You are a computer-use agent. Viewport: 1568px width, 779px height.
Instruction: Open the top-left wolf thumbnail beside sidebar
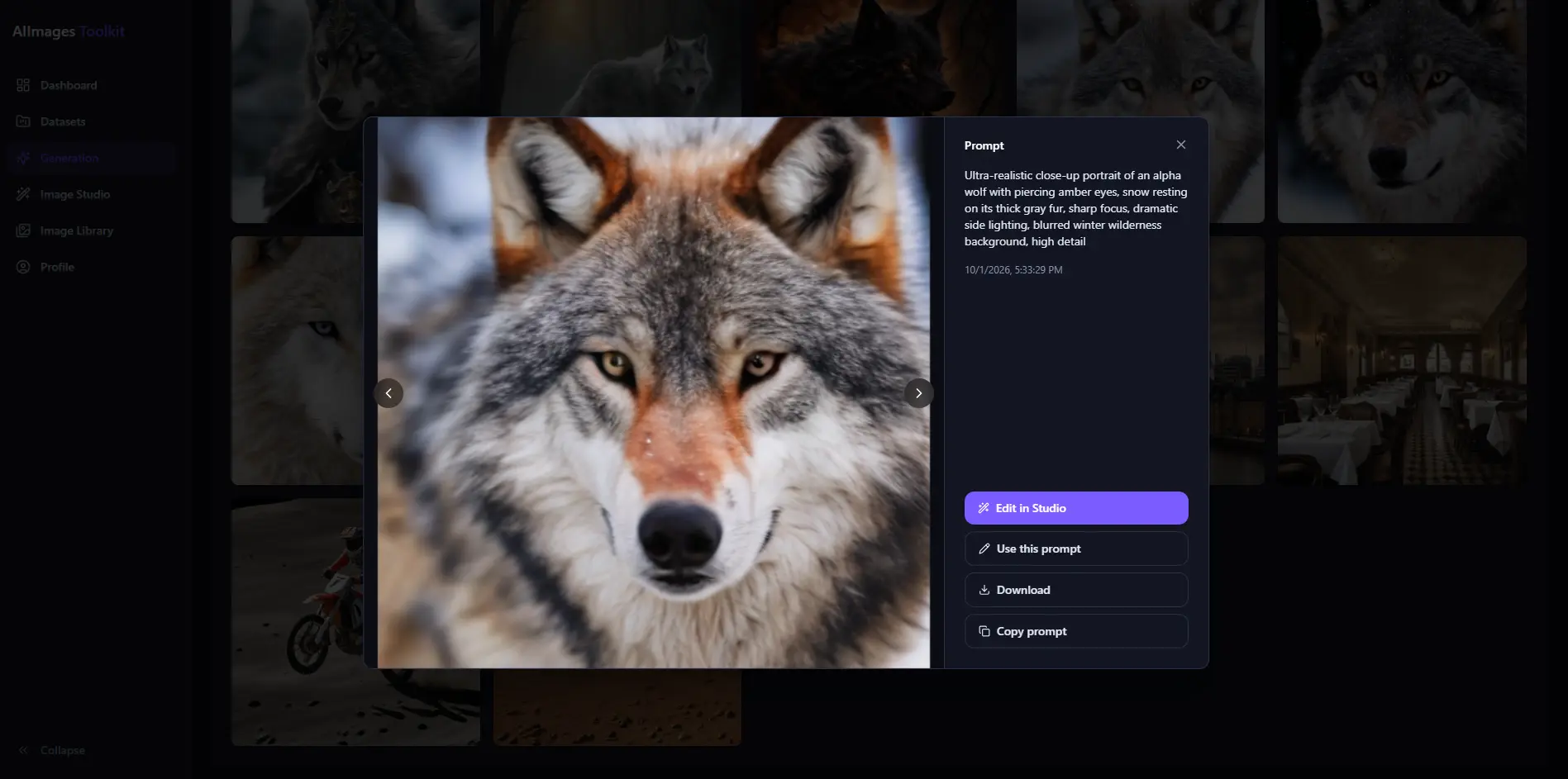[x=355, y=111]
